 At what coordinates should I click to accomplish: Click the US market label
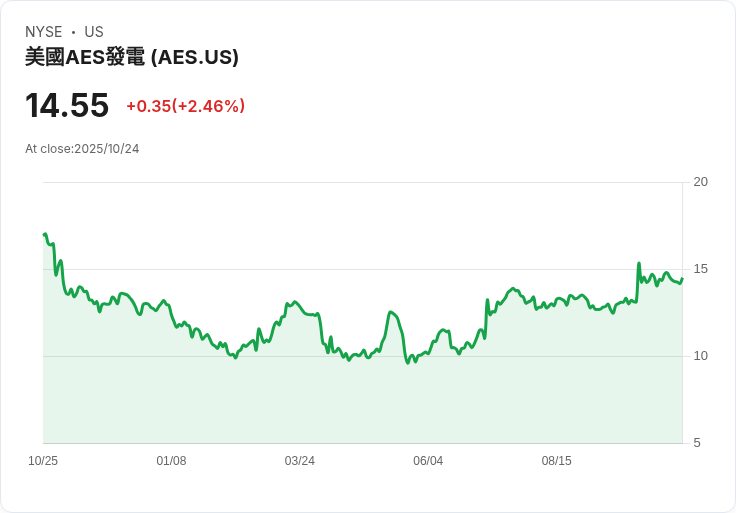[94, 32]
